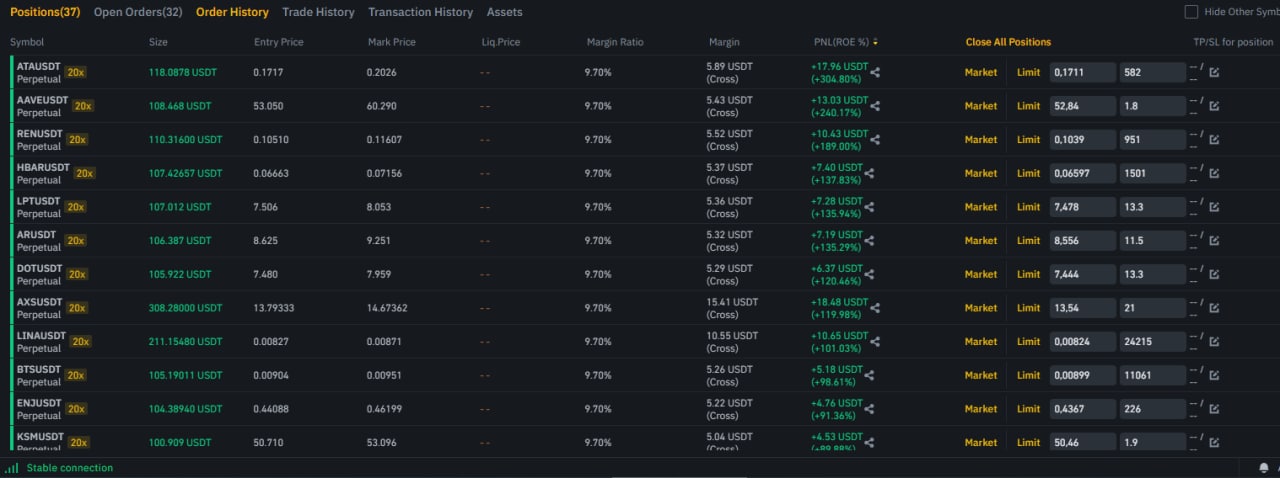The height and width of the screenshot is (478, 1280).
Task: Click size value 211.15480 USDT
Action: pyautogui.click(x=185, y=341)
